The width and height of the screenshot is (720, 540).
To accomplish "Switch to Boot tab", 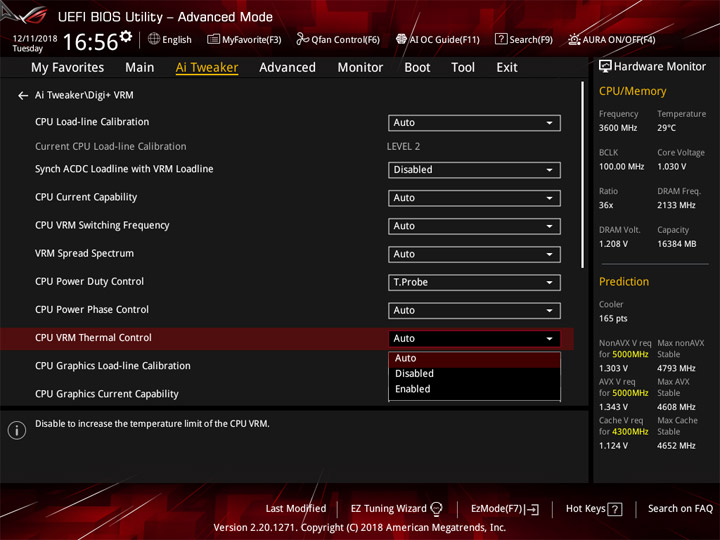I will 417,68.
